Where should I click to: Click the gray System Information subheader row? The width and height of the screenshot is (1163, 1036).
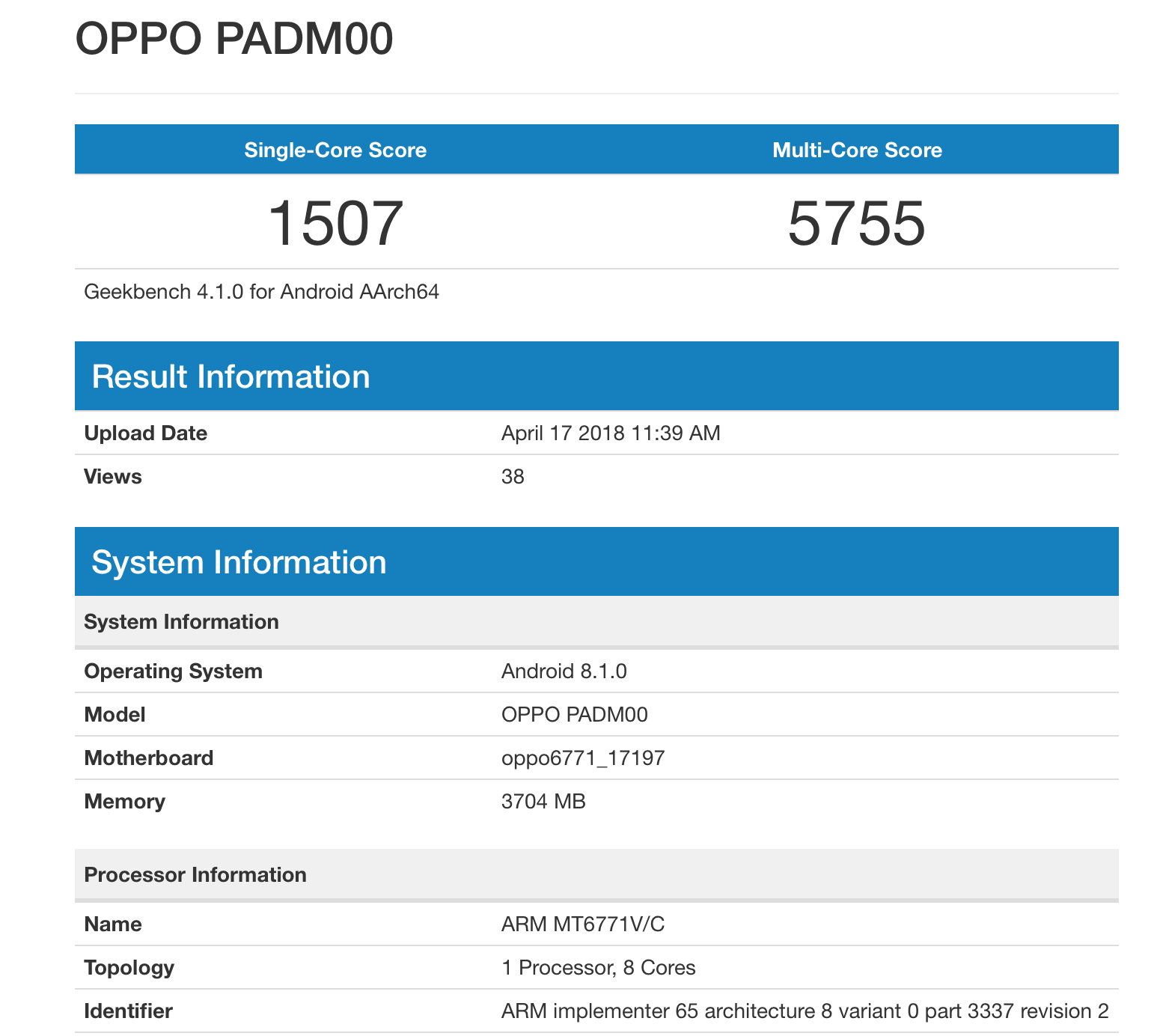(596, 622)
